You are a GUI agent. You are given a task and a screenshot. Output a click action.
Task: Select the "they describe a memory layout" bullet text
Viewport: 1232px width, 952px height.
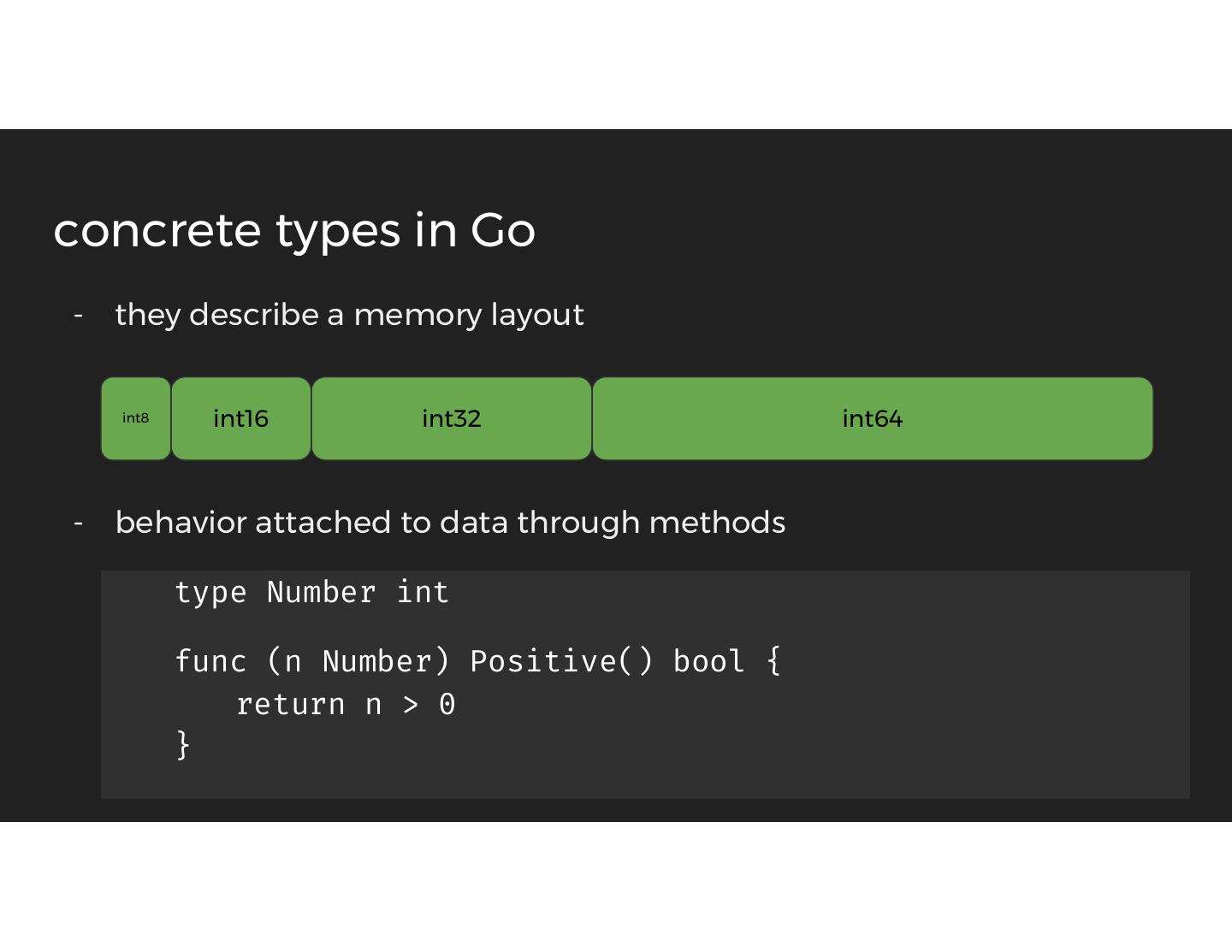pyautogui.click(x=349, y=315)
